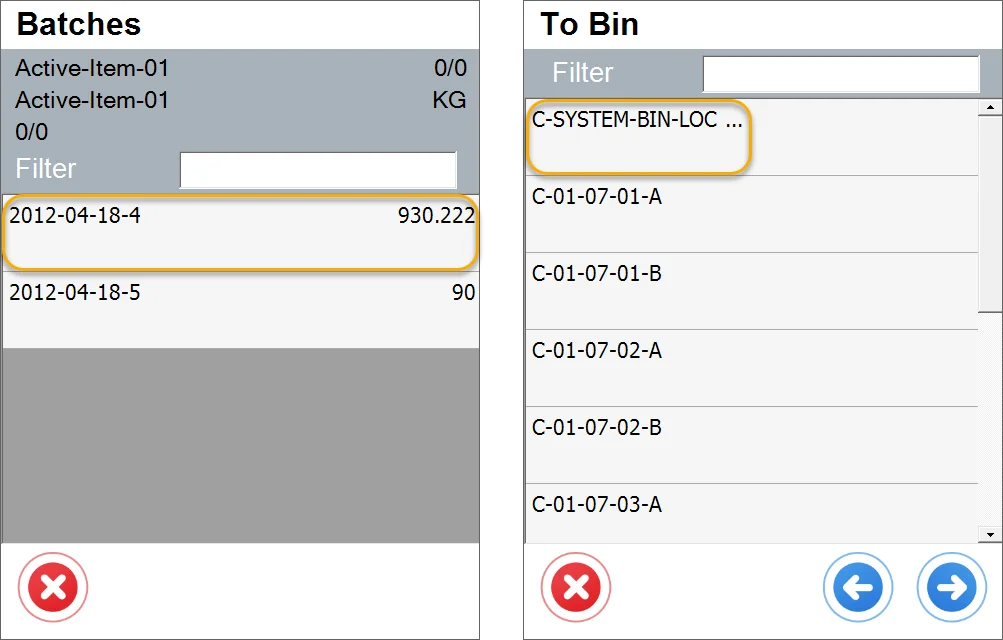Click the red cancel icon in Batches panel
Image resolution: width=1003 pixels, height=640 pixels.
click(x=54, y=587)
